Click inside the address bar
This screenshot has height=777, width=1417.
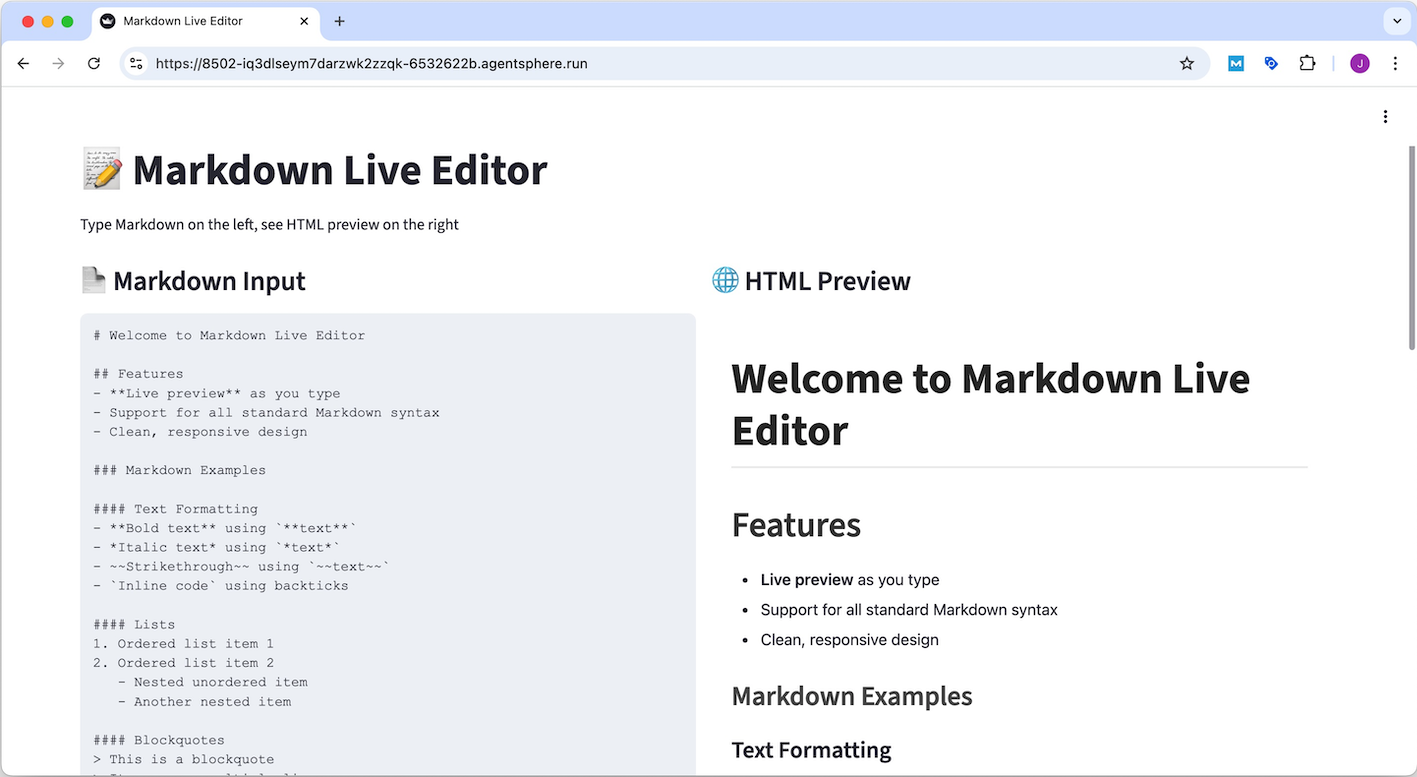400,63
